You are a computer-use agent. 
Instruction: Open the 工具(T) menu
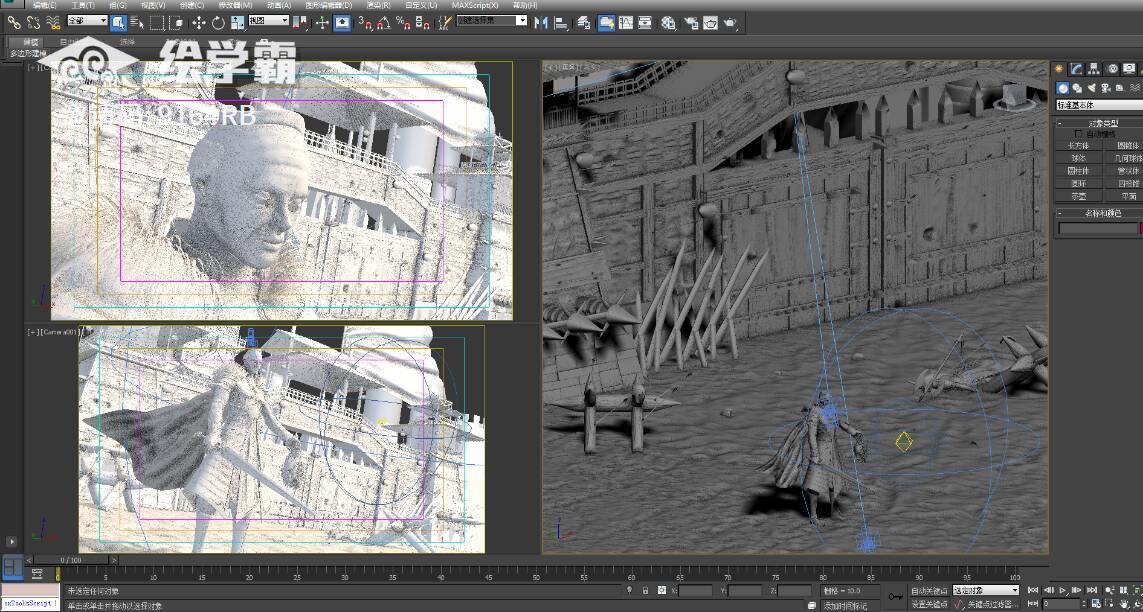[x=82, y=5]
